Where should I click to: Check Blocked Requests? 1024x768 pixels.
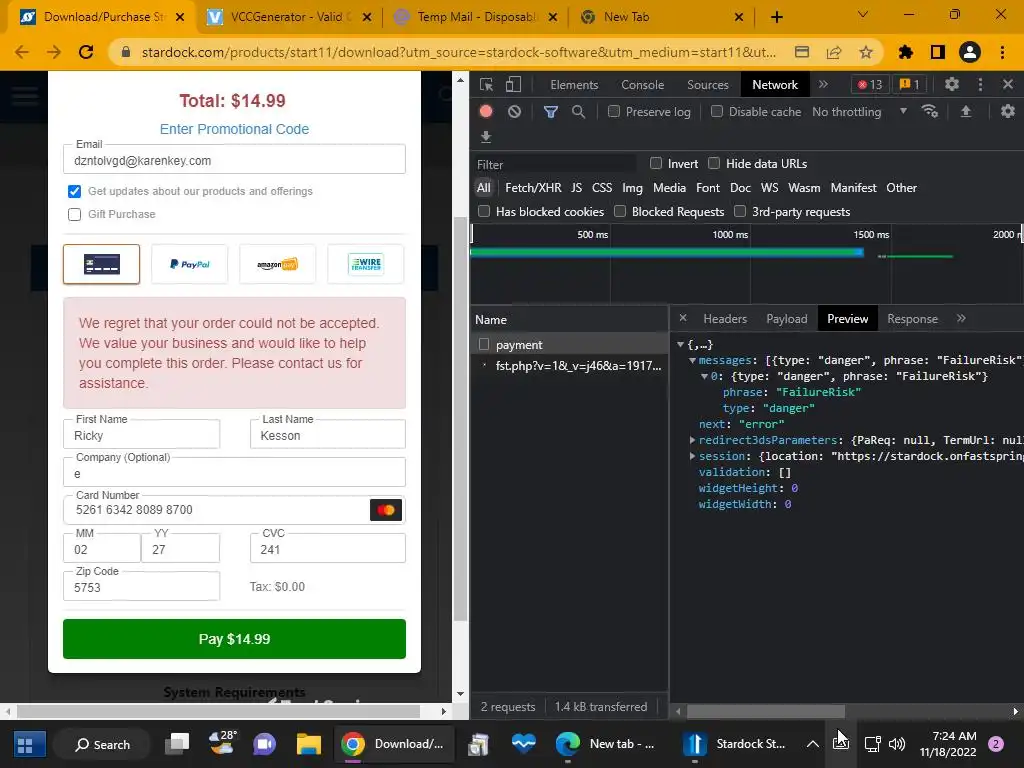pyautogui.click(x=620, y=212)
